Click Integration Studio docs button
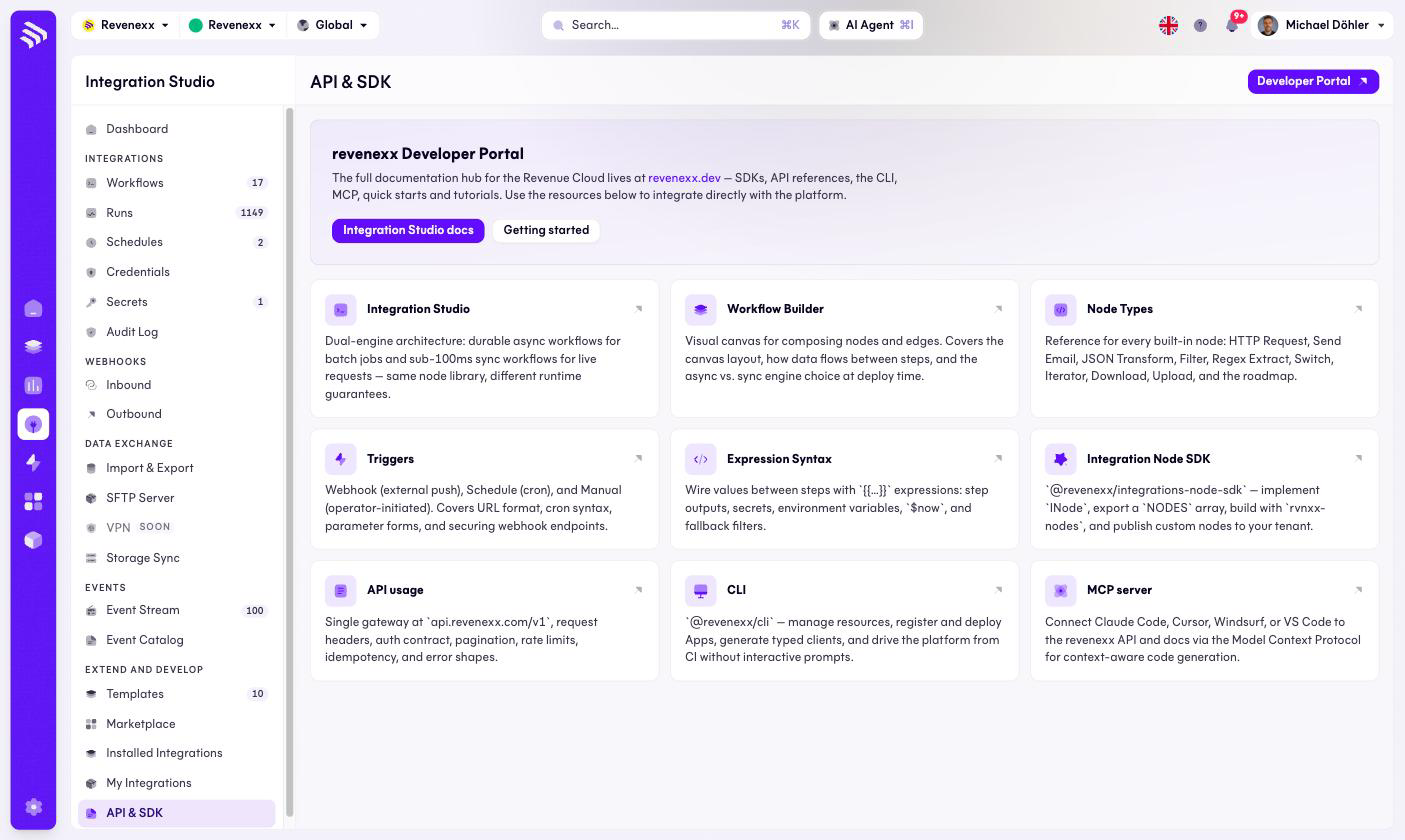The width and height of the screenshot is (1405, 840). [408, 231]
